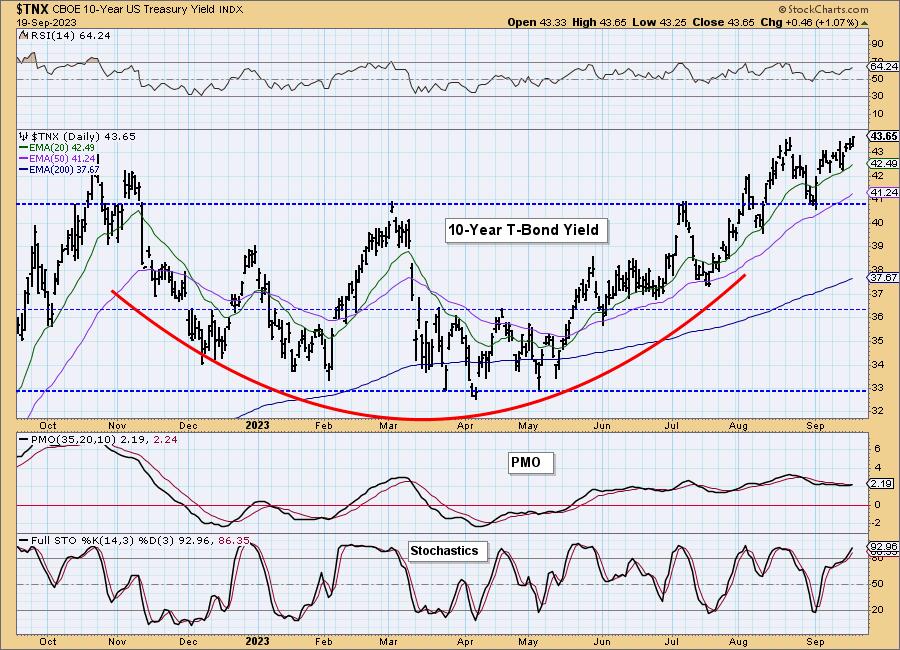The image size is (900, 650).
Task: Click 'Aug' on axis below the price chart
Action: [738, 425]
